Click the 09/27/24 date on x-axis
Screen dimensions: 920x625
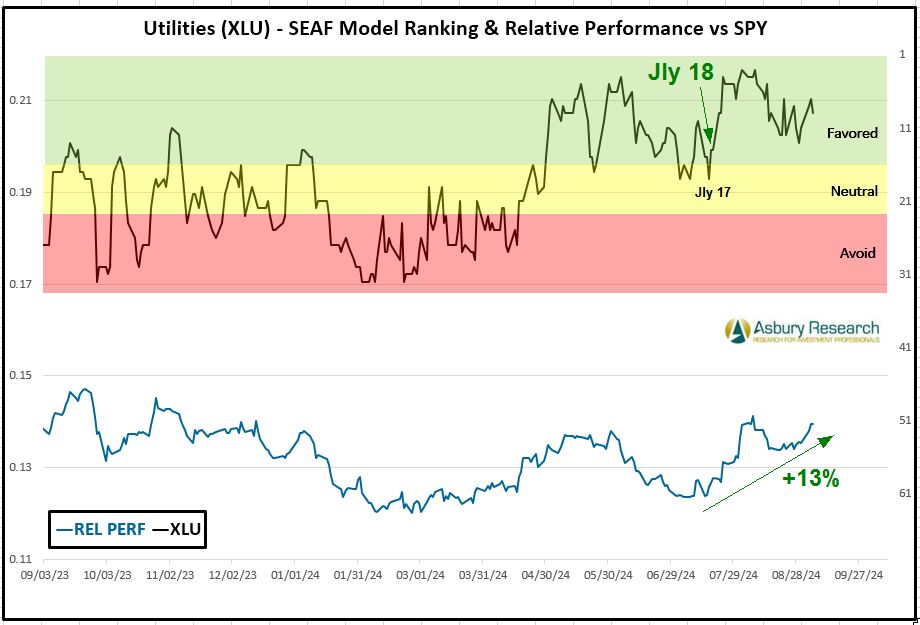click(x=858, y=576)
